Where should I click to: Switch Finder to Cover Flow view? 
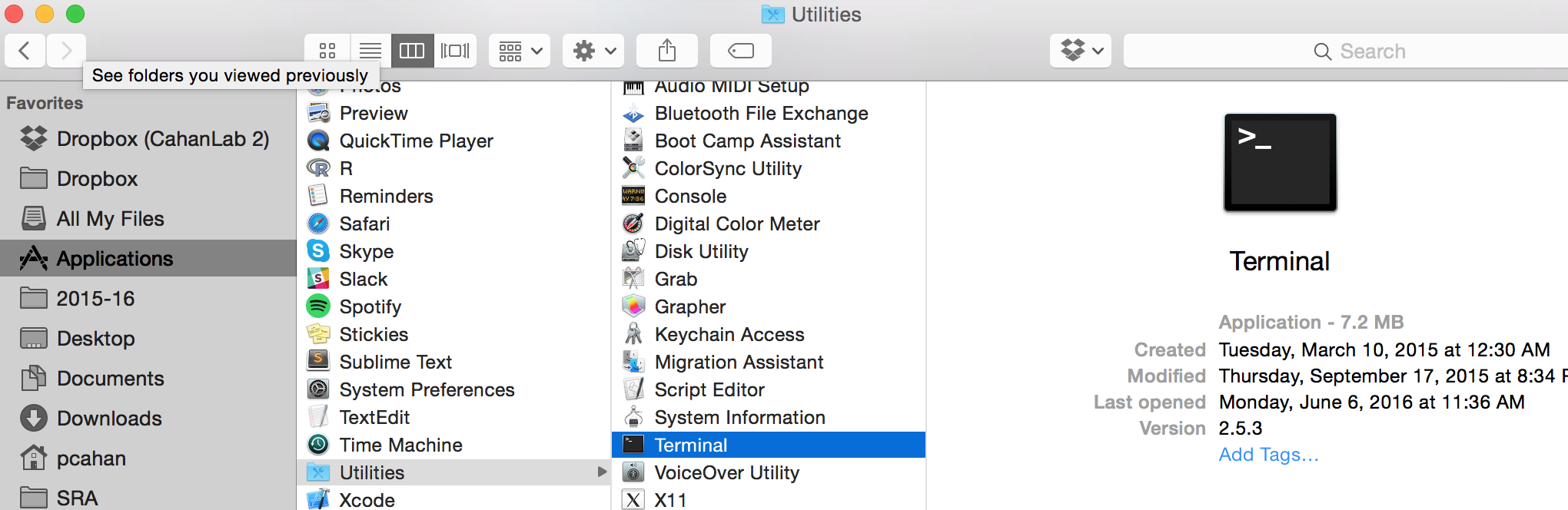[x=455, y=51]
